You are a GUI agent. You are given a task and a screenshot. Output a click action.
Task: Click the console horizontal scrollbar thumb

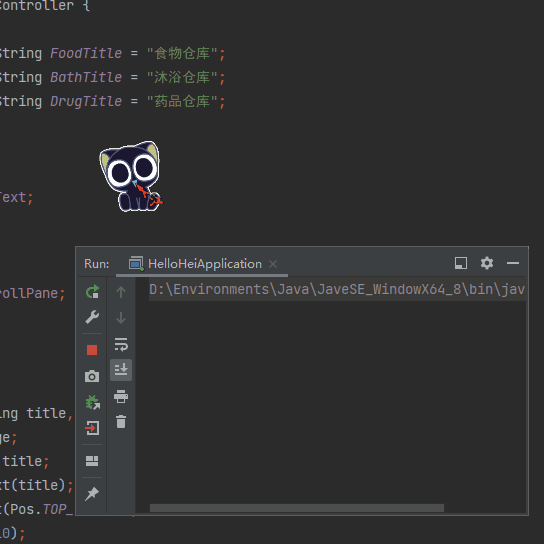pyautogui.click(x=297, y=508)
